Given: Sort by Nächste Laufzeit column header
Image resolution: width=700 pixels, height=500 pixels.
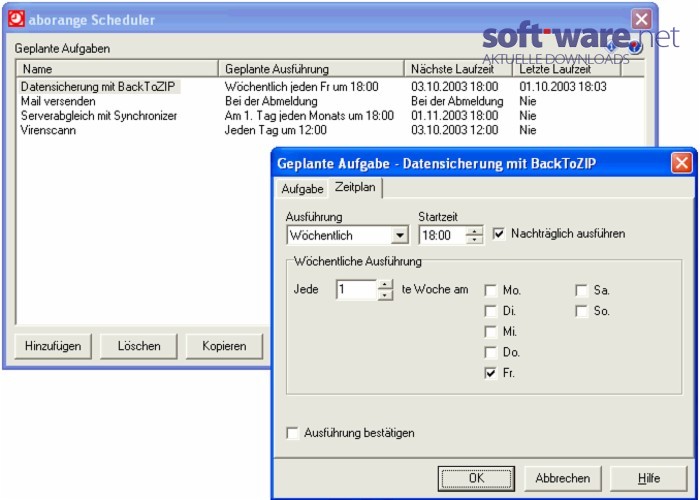Looking at the screenshot, I should click(x=458, y=69).
